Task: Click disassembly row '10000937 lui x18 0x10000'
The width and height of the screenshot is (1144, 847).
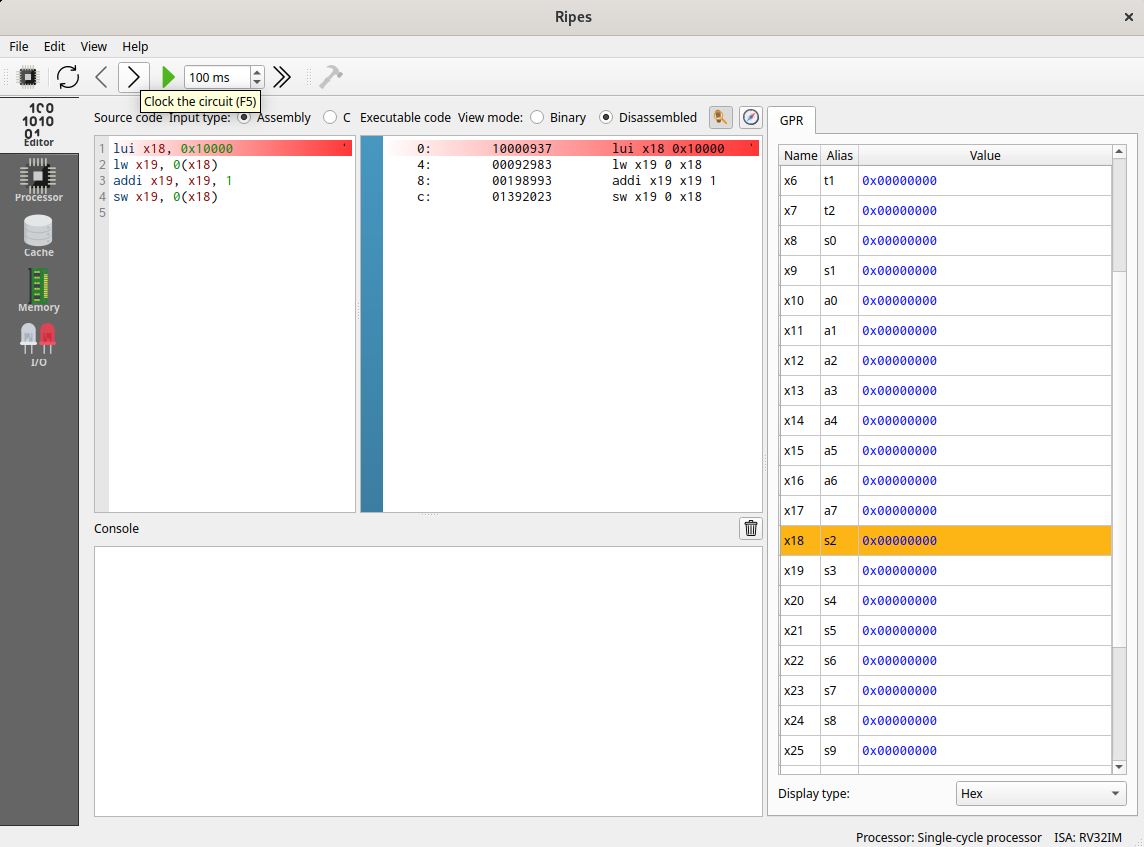Action: (572, 149)
